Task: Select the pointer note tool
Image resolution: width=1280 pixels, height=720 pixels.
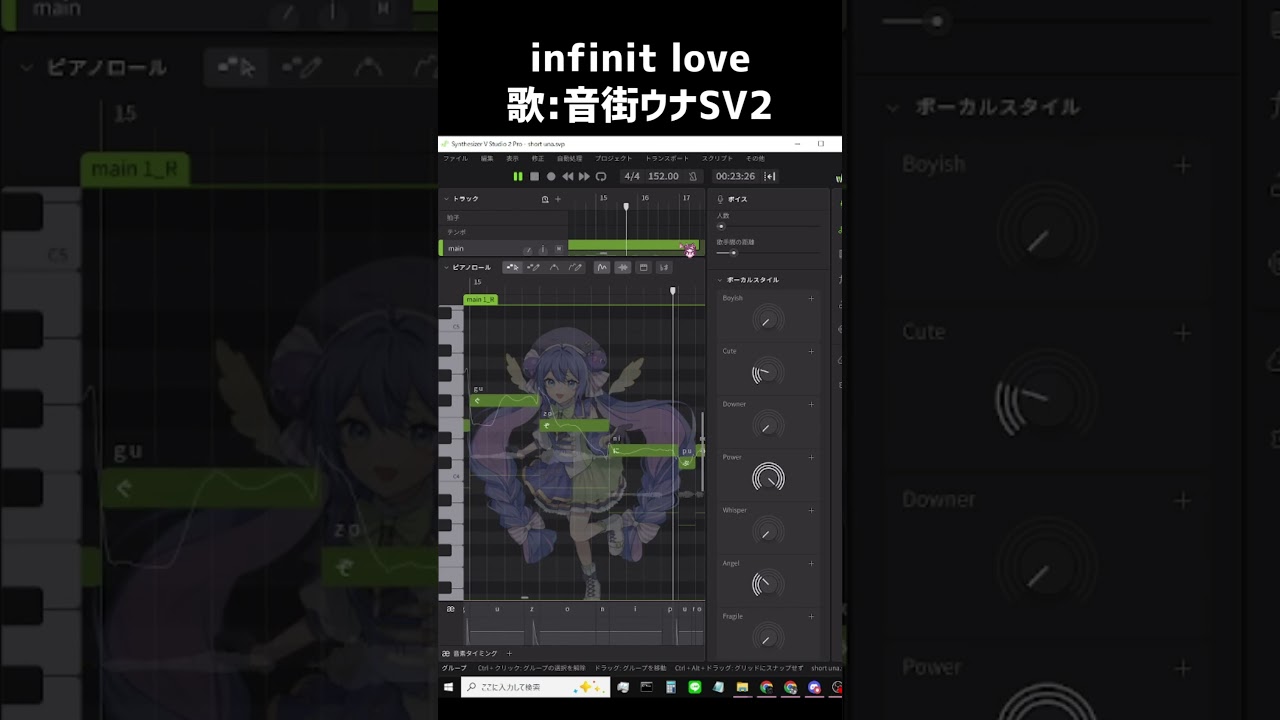Action: coord(512,267)
